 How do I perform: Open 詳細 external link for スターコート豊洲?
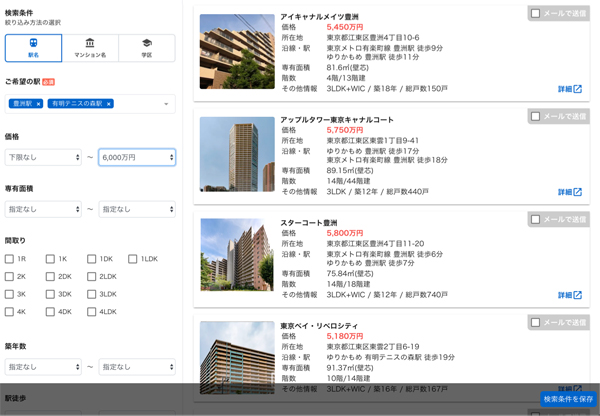pyautogui.click(x=569, y=295)
